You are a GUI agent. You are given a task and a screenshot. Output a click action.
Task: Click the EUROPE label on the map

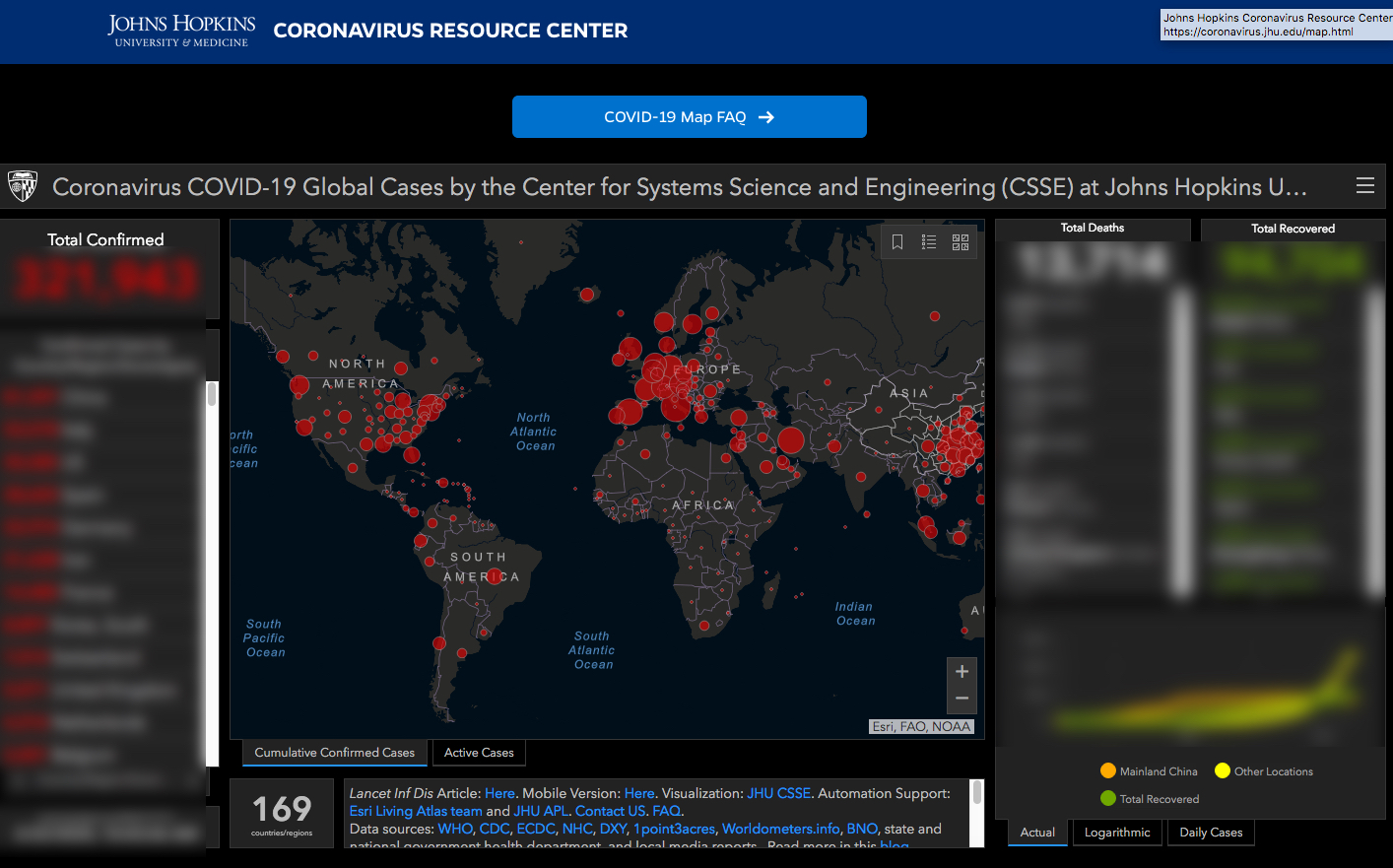(708, 369)
